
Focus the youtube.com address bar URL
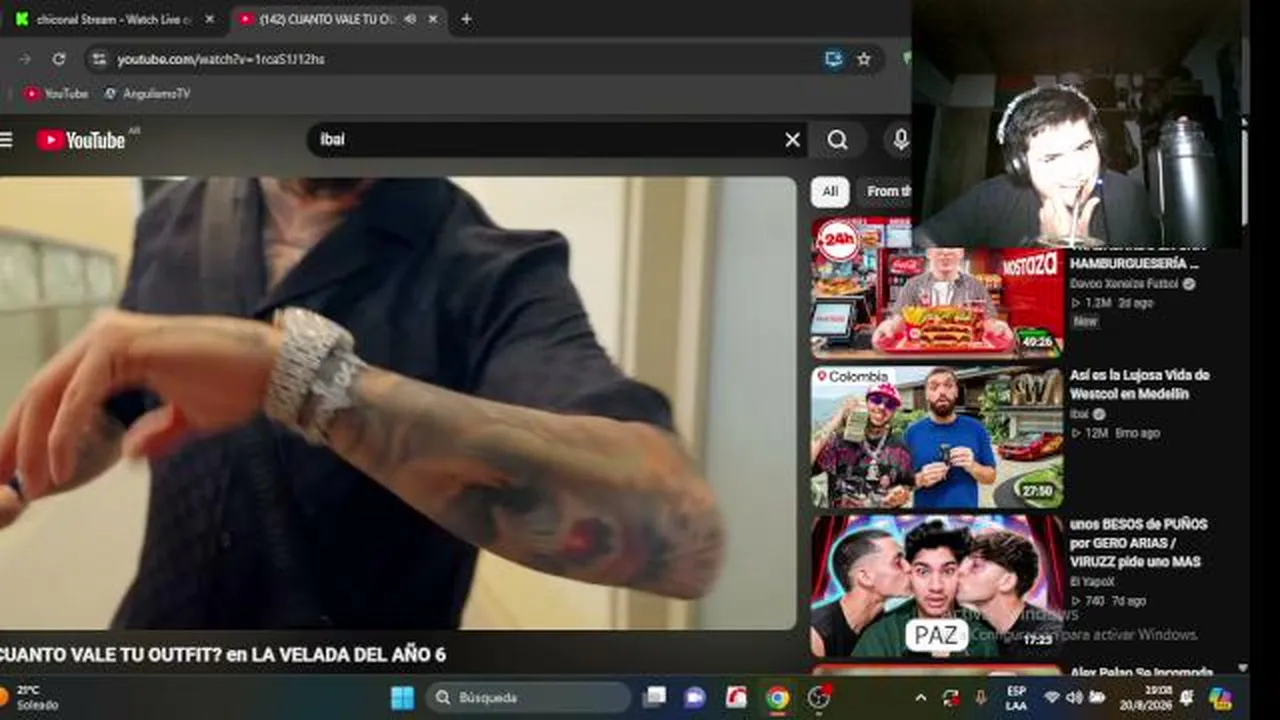[221, 59]
